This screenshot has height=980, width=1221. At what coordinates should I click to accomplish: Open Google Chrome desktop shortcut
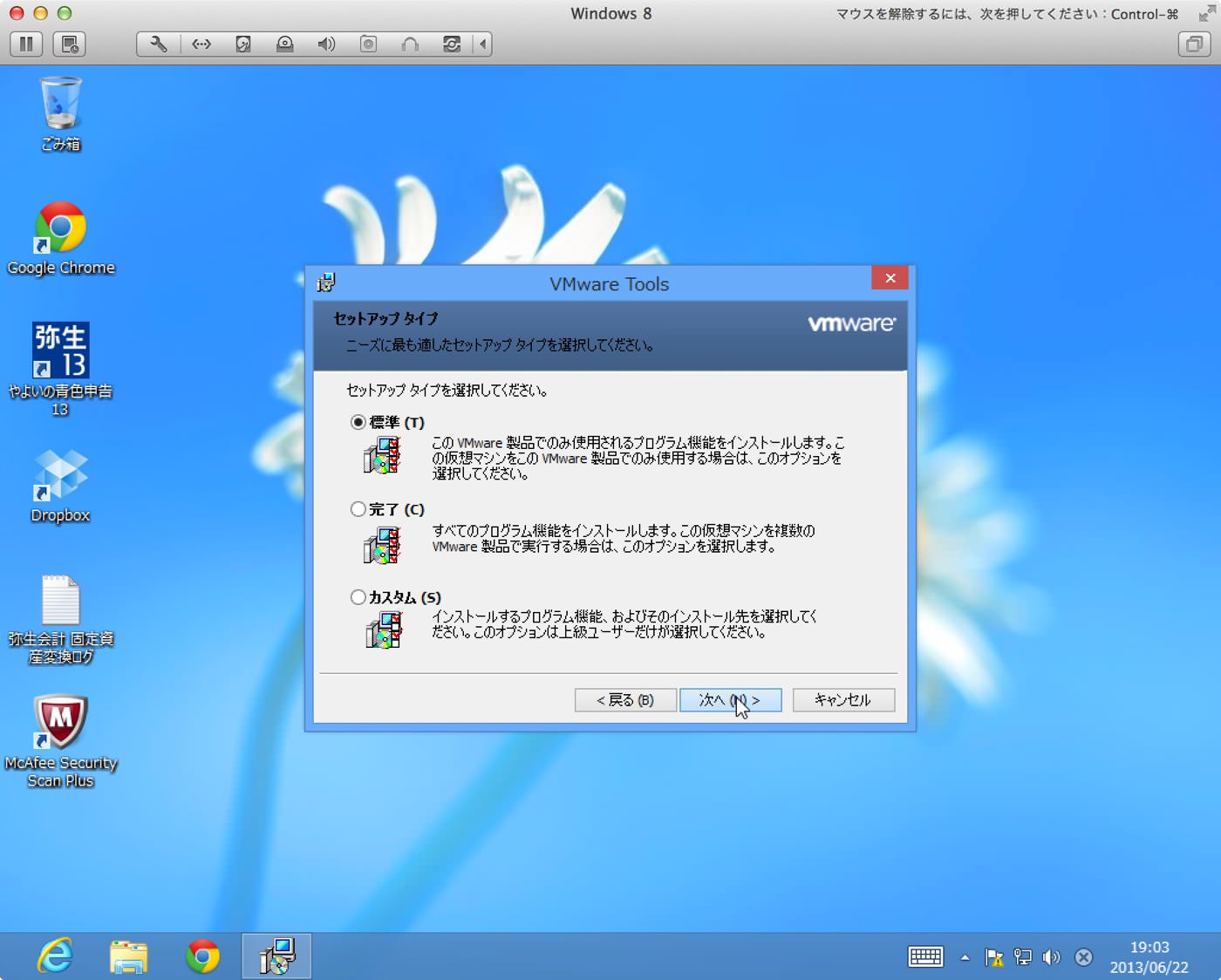tap(61, 239)
